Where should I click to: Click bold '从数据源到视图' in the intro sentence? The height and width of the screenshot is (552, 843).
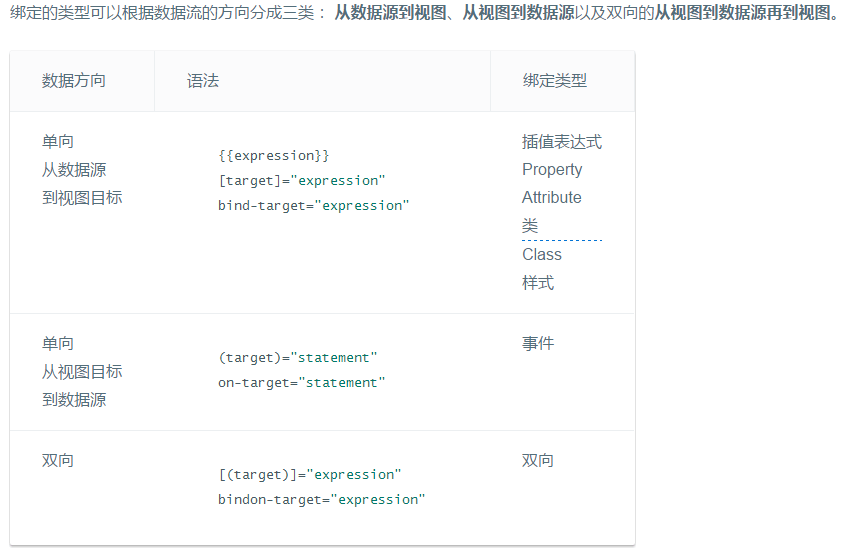click(390, 12)
